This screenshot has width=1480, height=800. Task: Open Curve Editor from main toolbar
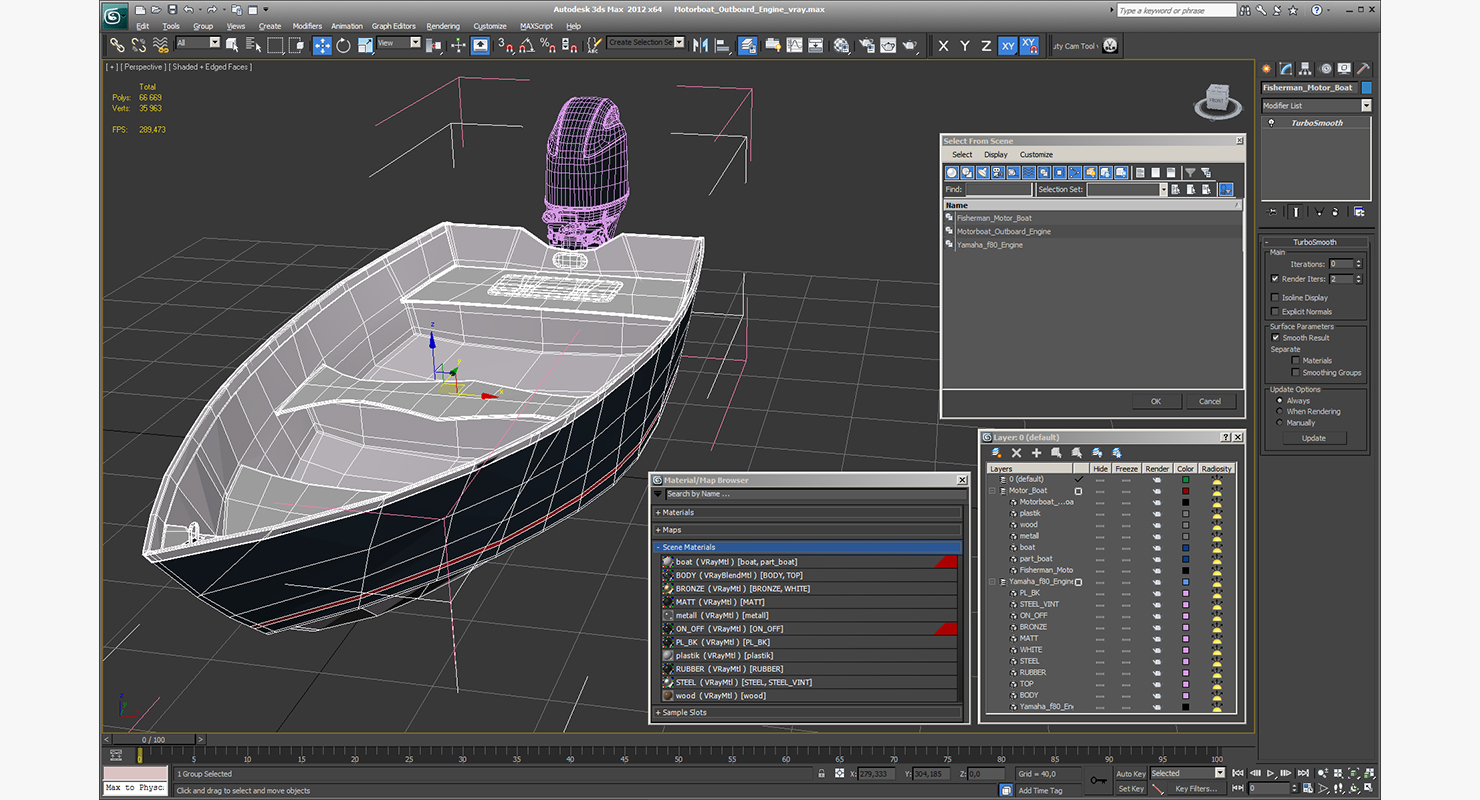click(x=794, y=45)
